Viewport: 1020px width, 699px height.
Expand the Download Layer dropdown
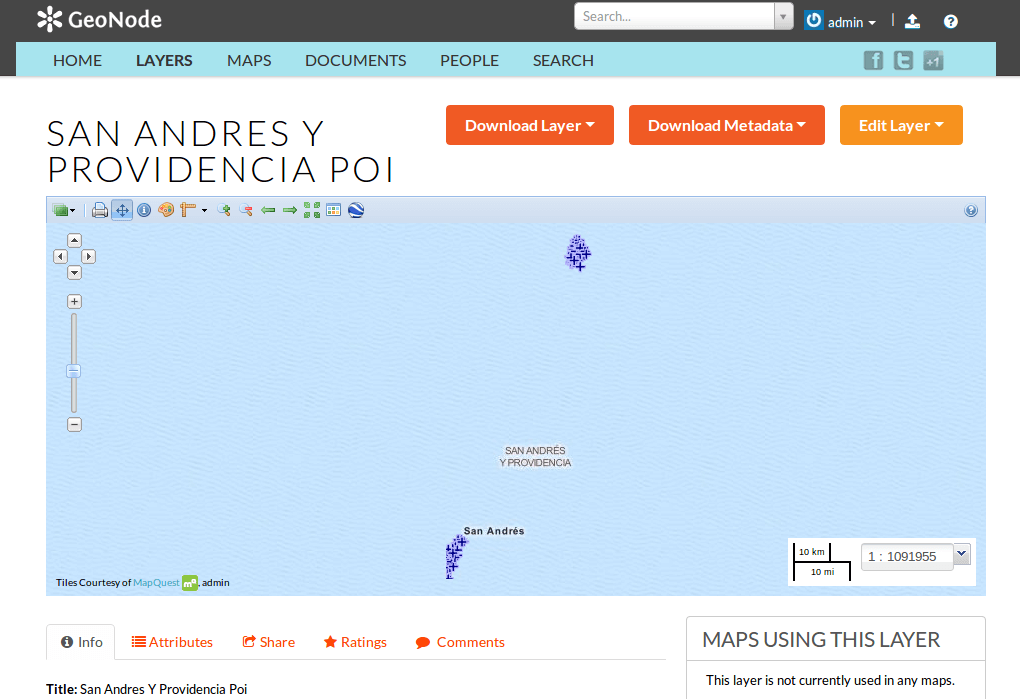[530, 125]
